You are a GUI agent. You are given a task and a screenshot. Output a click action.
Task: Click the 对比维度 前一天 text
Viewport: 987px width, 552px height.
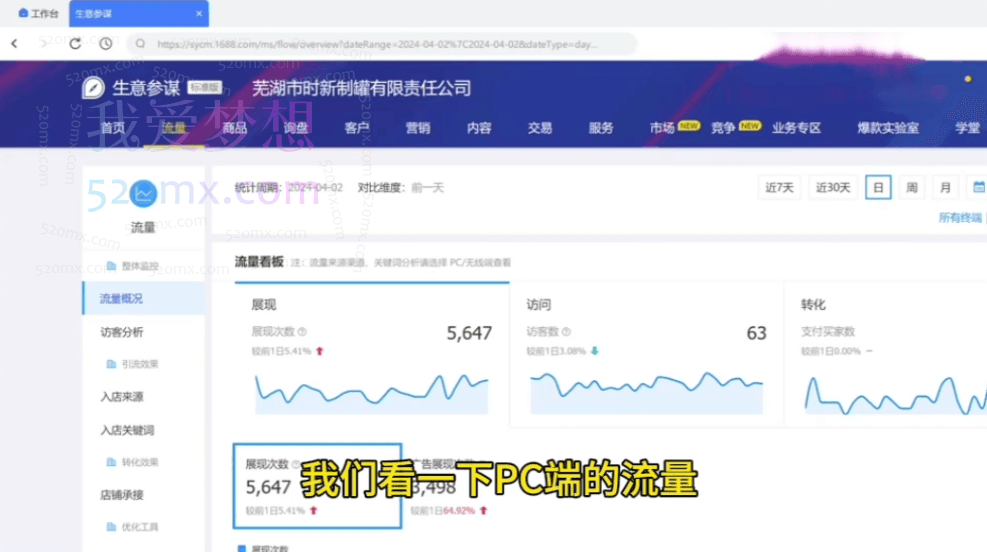coord(401,188)
